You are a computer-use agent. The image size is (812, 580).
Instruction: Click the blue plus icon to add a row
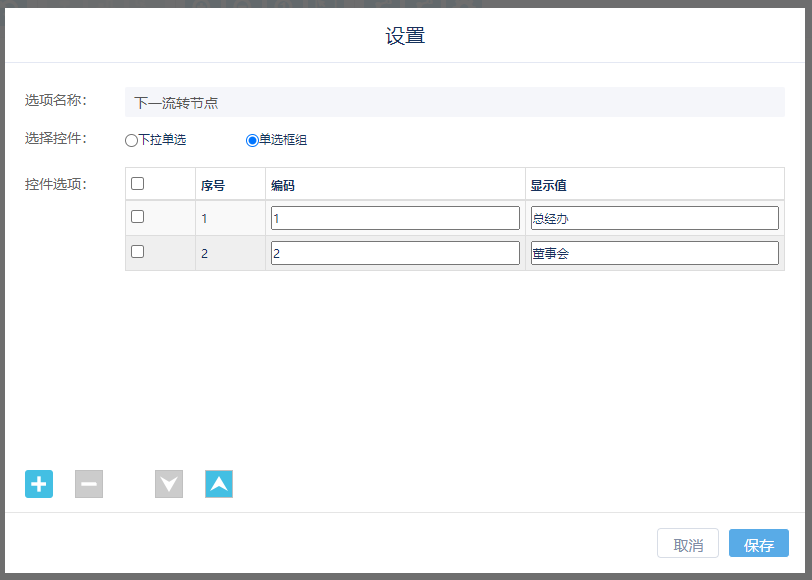[x=39, y=484]
